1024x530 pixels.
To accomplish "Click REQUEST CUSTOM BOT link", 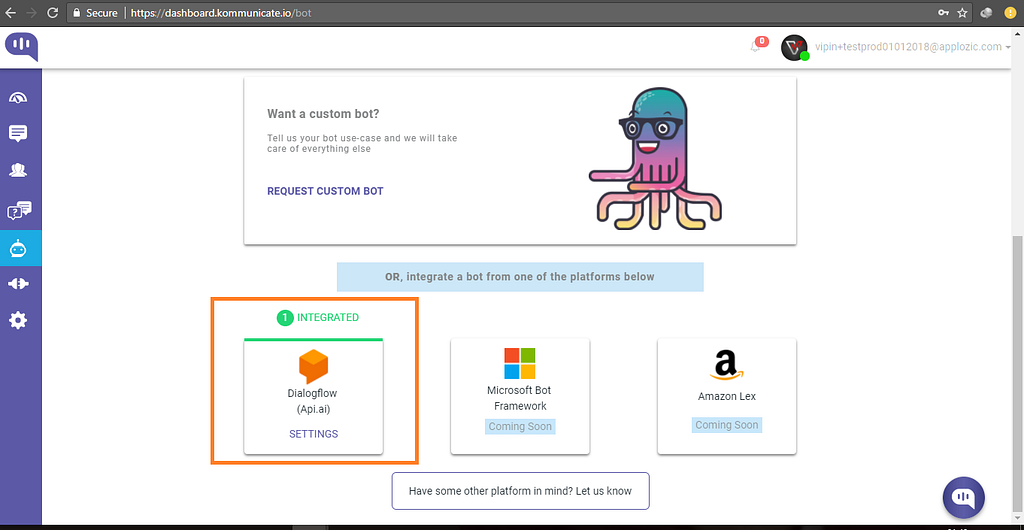I will click(325, 191).
